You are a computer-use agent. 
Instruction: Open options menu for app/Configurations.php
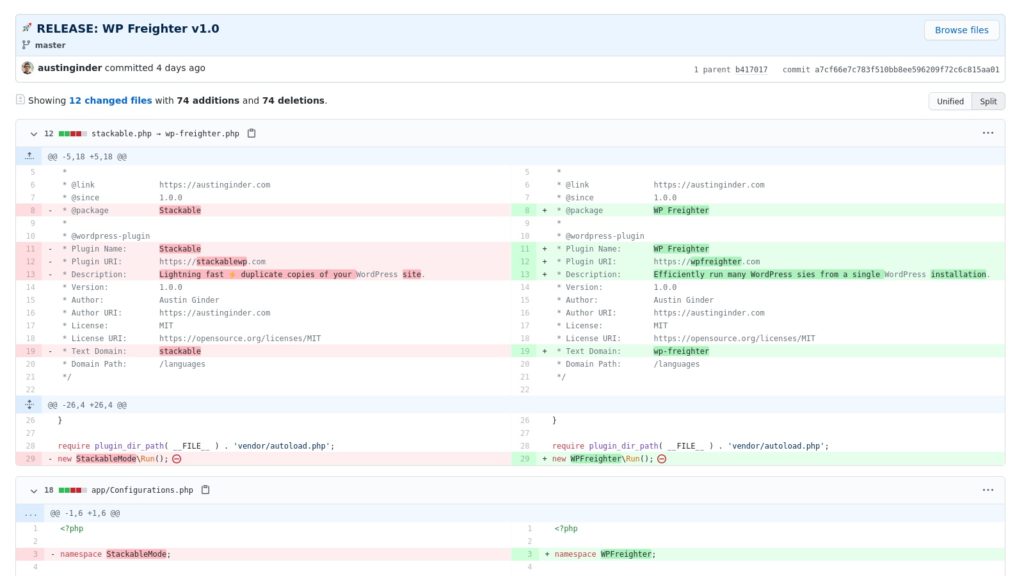(x=988, y=490)
